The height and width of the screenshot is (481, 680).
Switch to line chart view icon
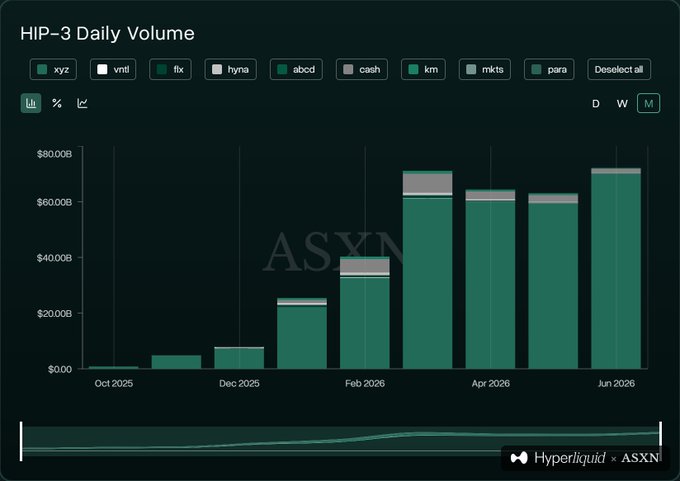[82, 103]
